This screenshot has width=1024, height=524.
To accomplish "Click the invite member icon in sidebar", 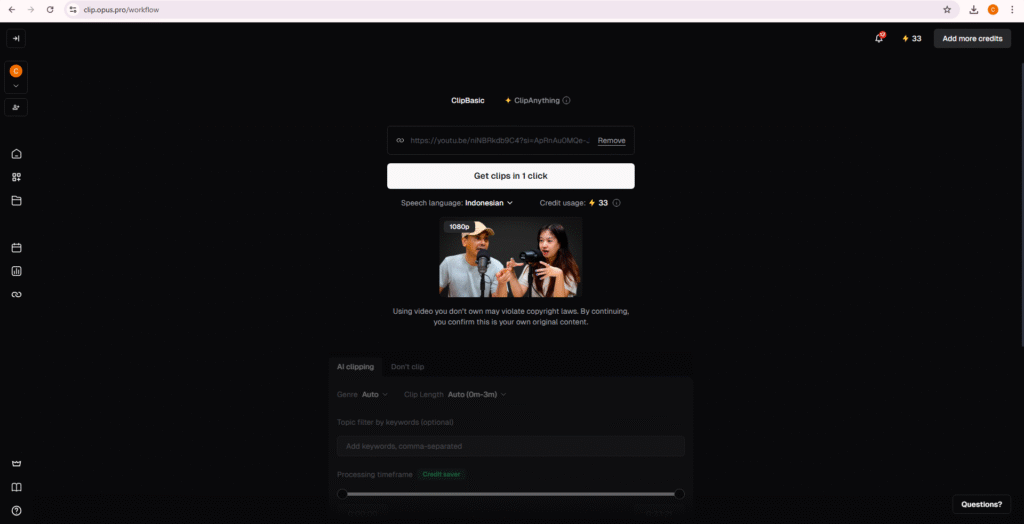I will click(x=16, y=107).
